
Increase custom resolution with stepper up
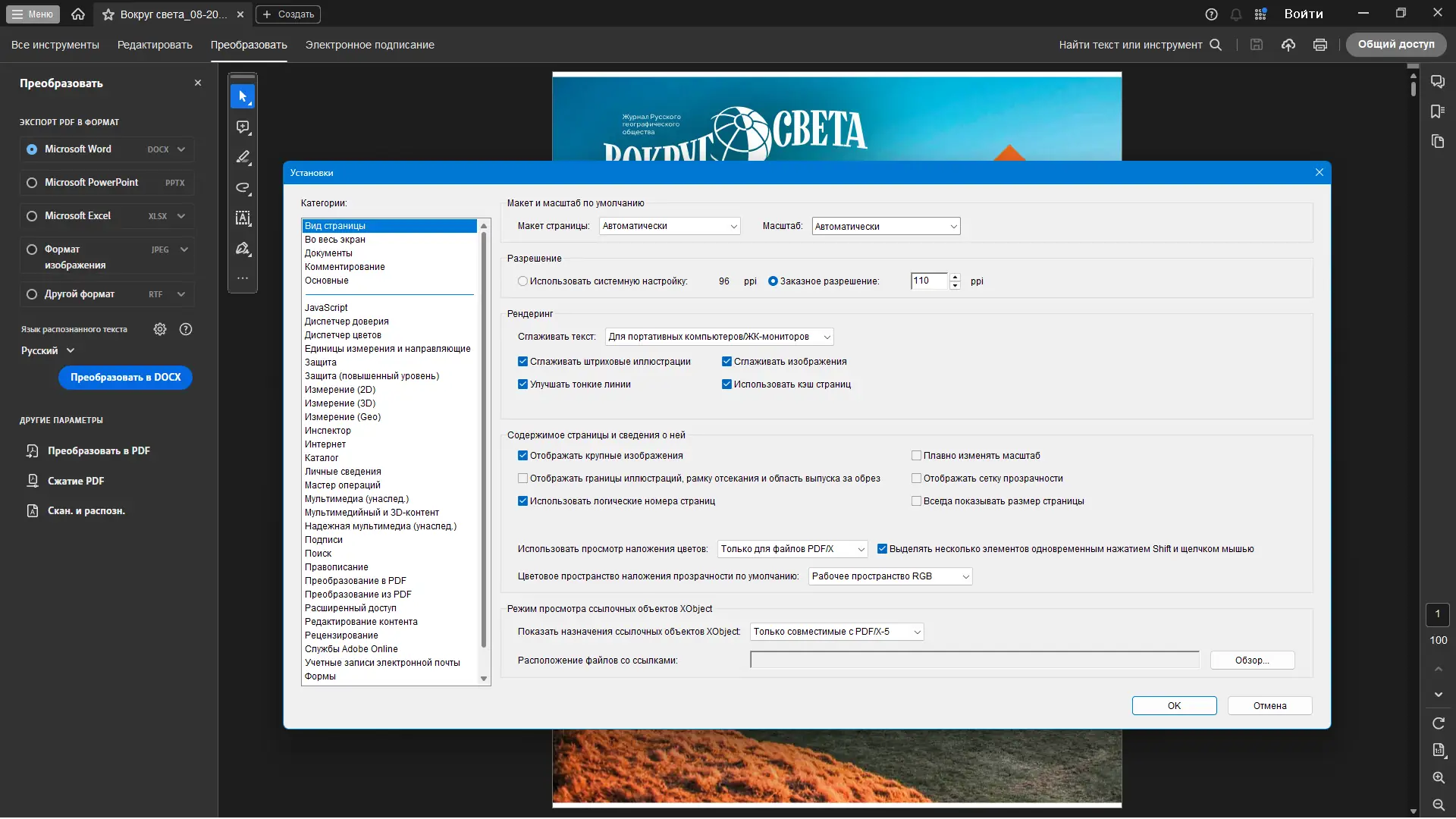(955, 277)
